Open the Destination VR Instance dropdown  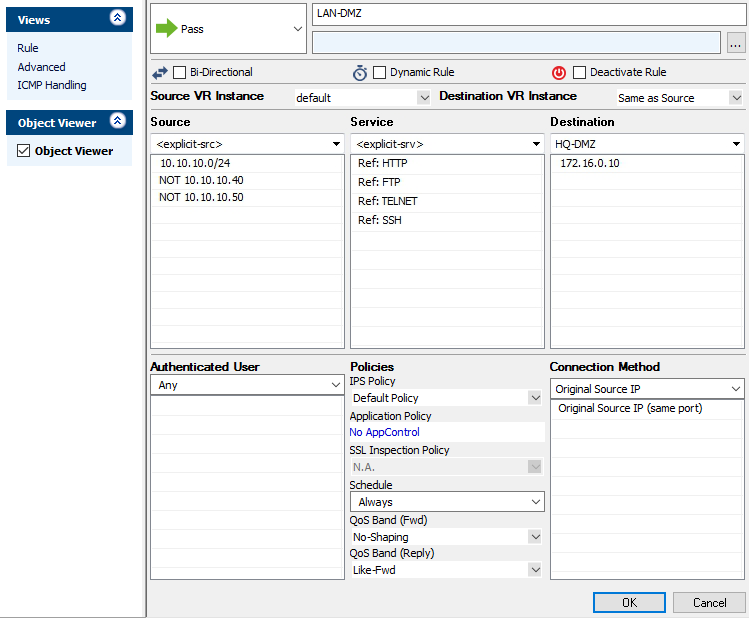[x=679, y=98]
